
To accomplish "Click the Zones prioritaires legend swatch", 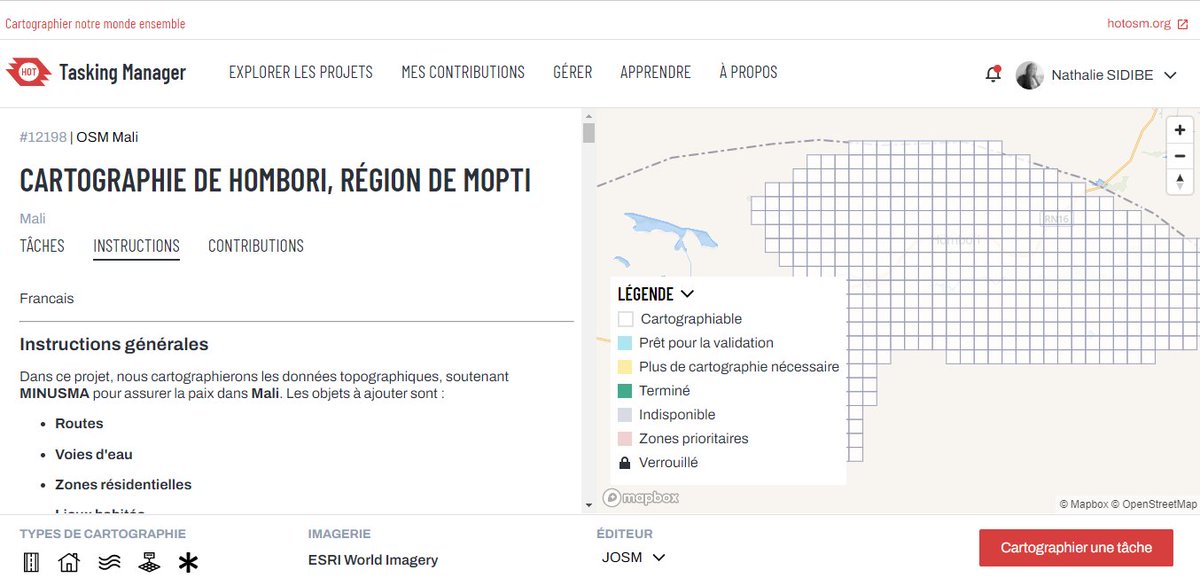I will [625, 439].
